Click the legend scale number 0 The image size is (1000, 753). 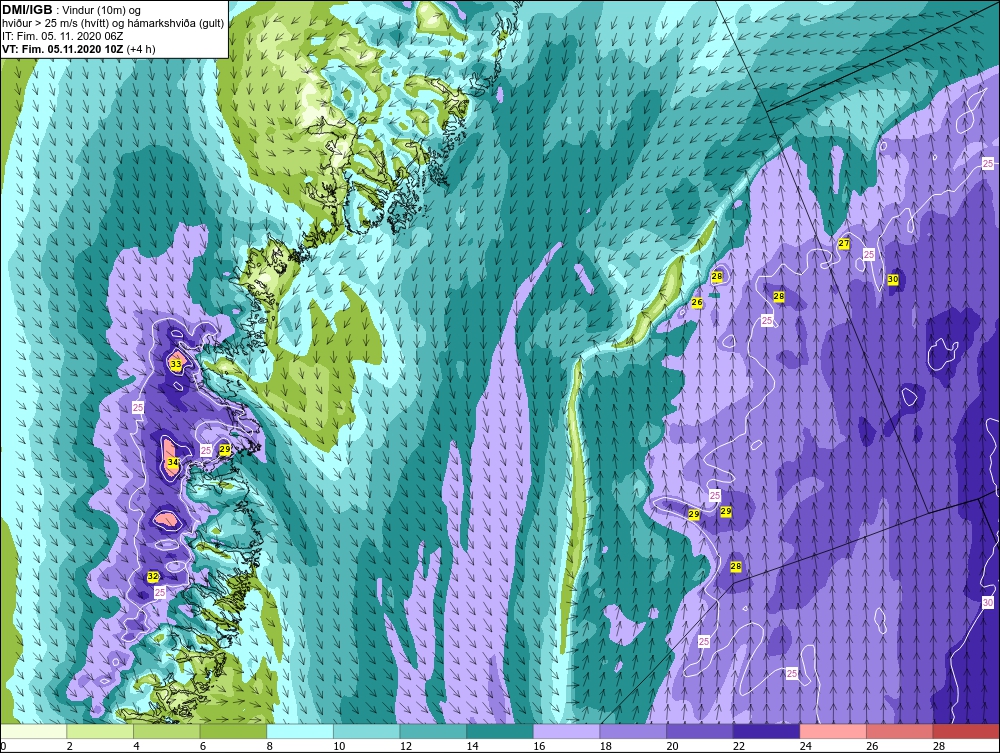tap(3, 746)
